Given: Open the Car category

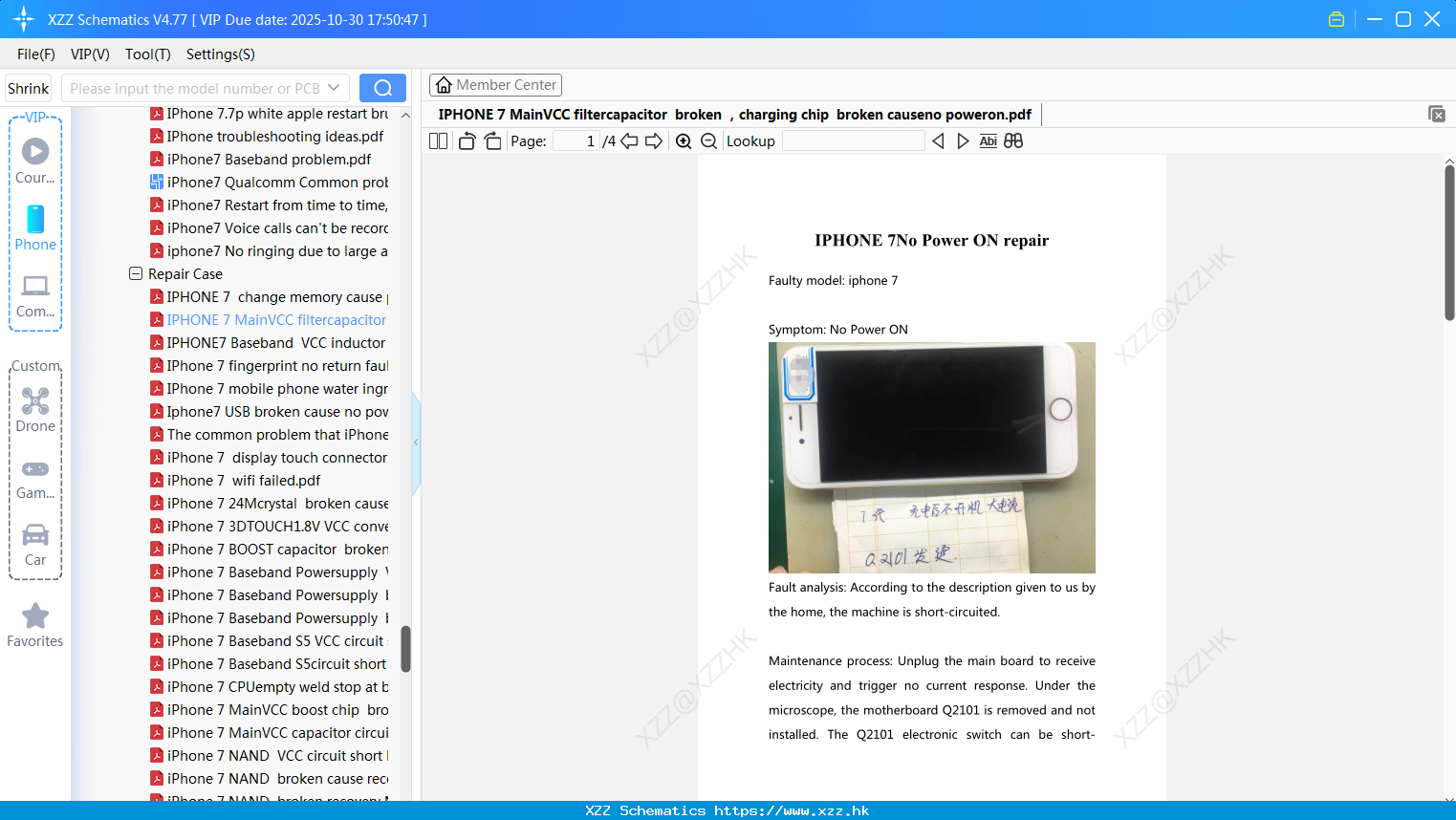Looking at the screenshot, I should [x=35, y=545].
